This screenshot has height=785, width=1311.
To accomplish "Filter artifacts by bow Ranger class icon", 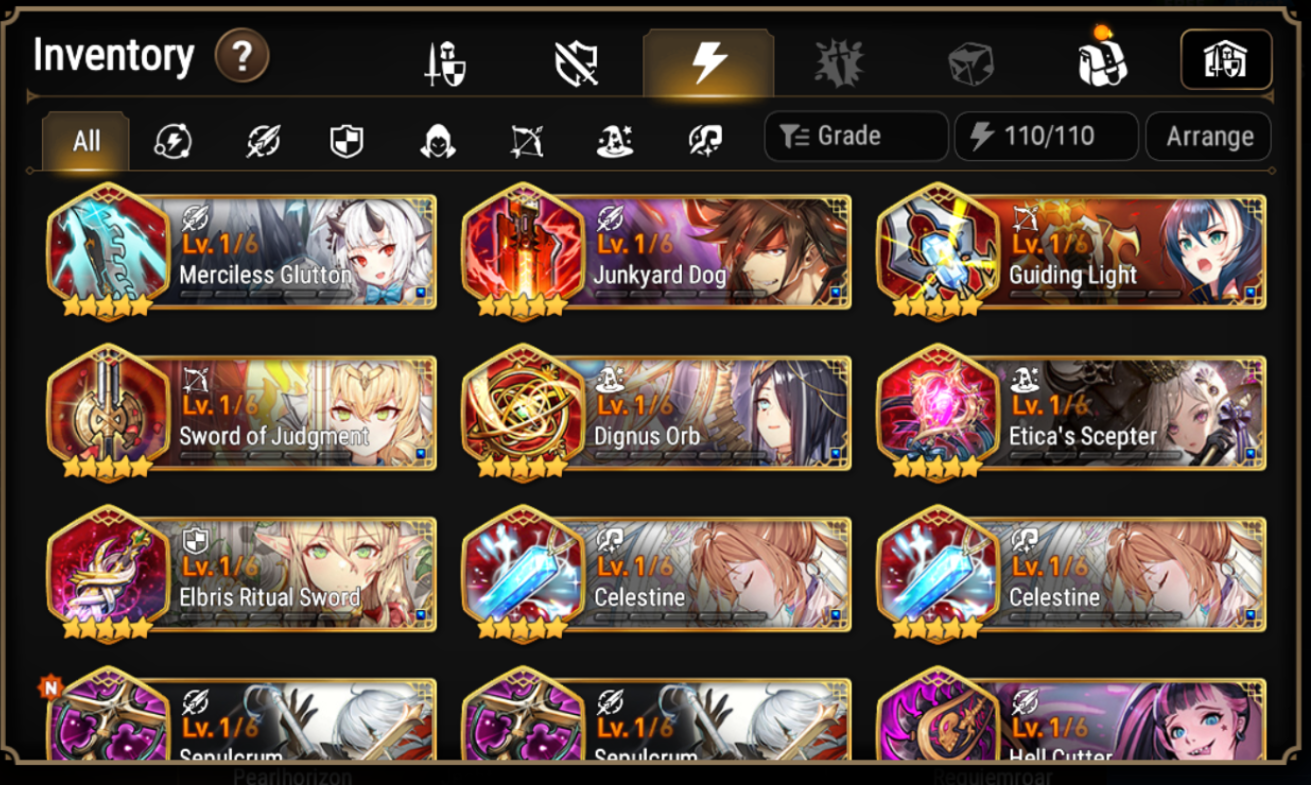I will click(526, 141).
